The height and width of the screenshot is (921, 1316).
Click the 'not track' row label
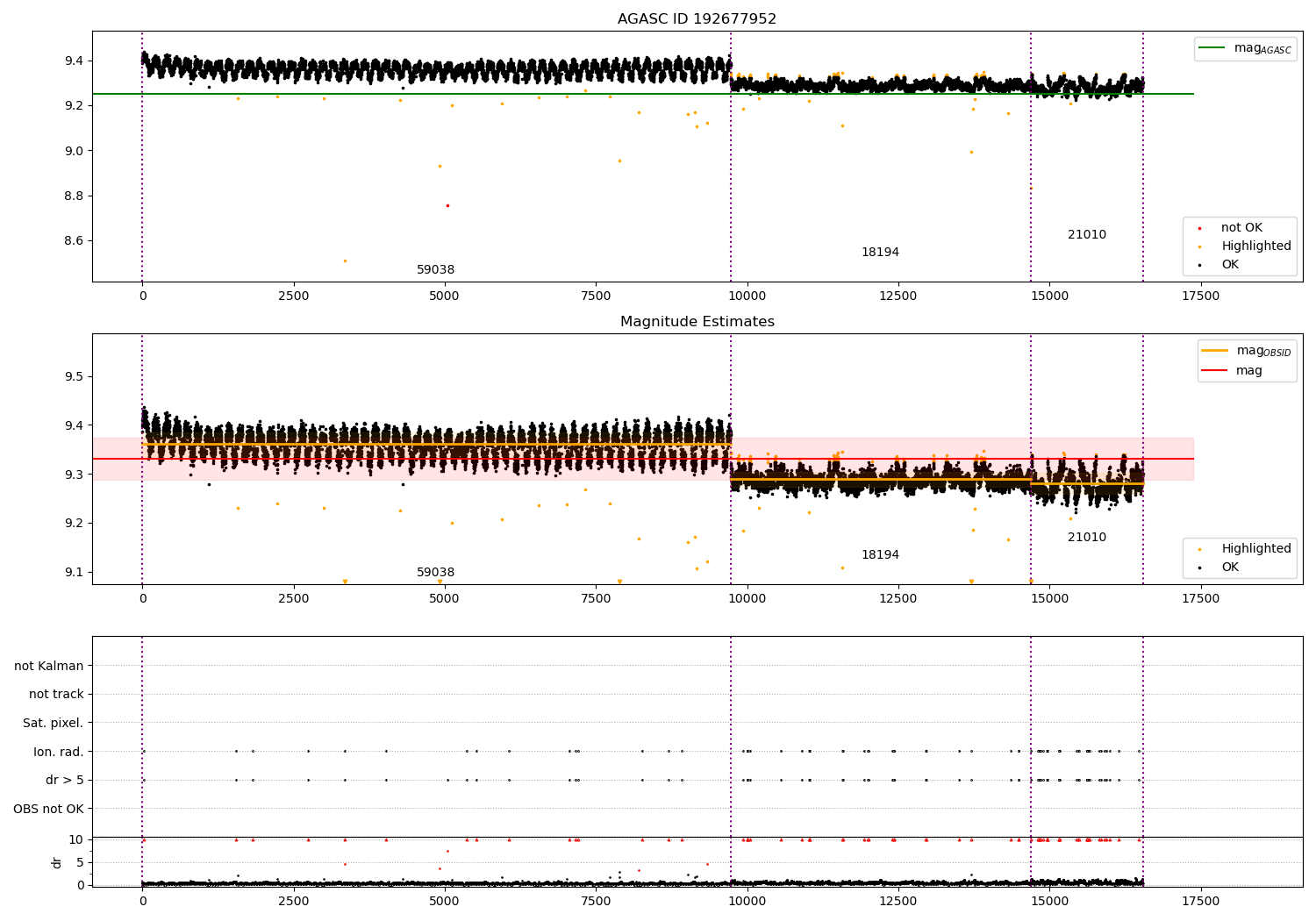point(56,695)
